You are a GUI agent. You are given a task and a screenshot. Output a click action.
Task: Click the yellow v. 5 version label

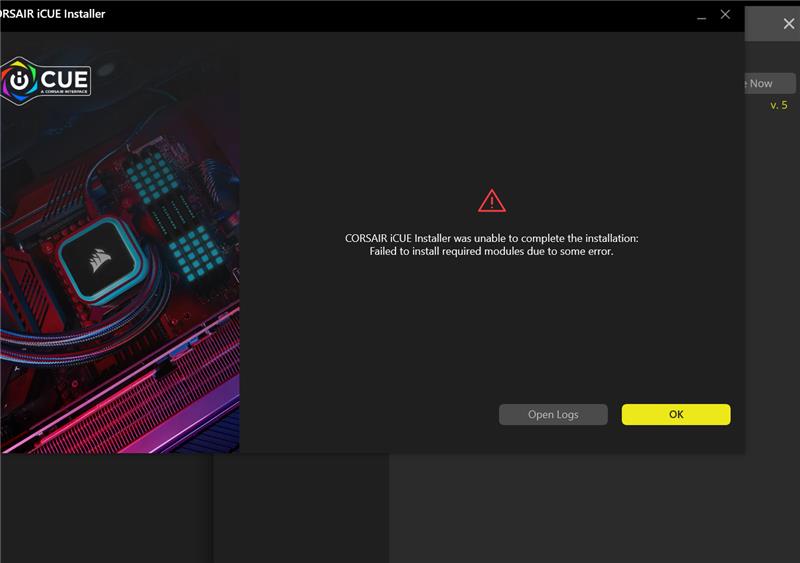pos(778,105)
